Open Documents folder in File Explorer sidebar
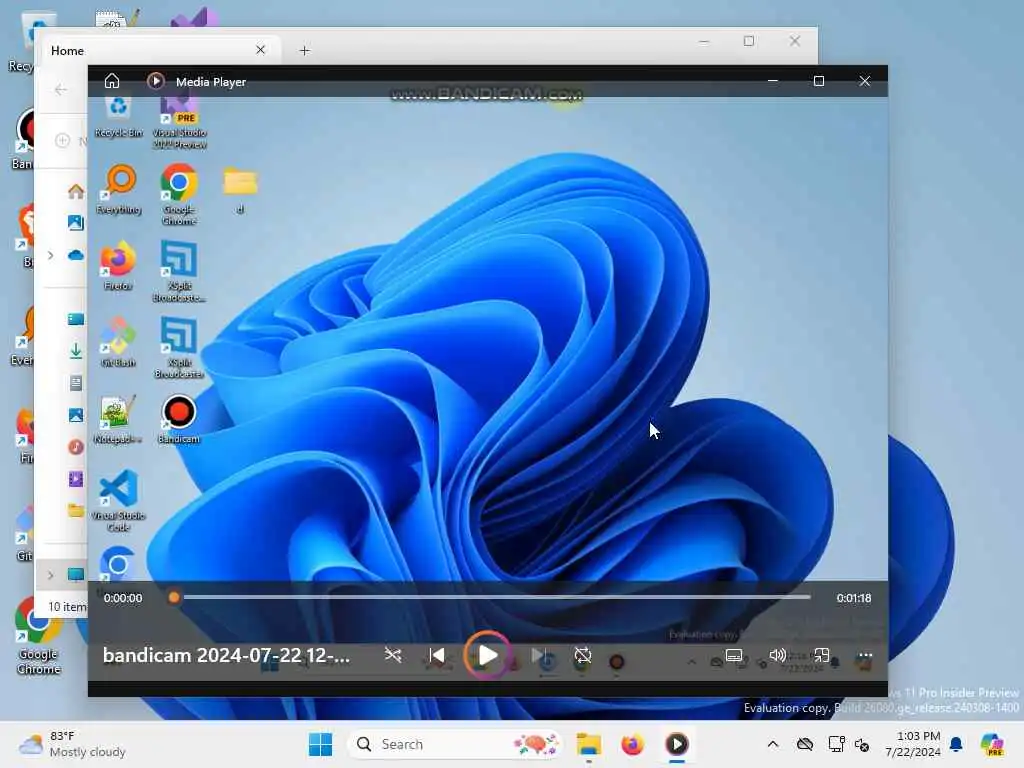Screen dimensions: 1024x768 [76, 383]
